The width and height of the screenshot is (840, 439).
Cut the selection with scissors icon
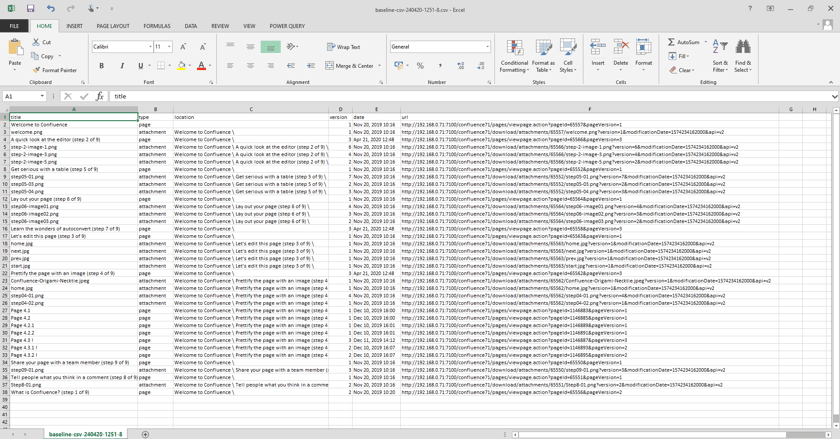pos(42,42)
